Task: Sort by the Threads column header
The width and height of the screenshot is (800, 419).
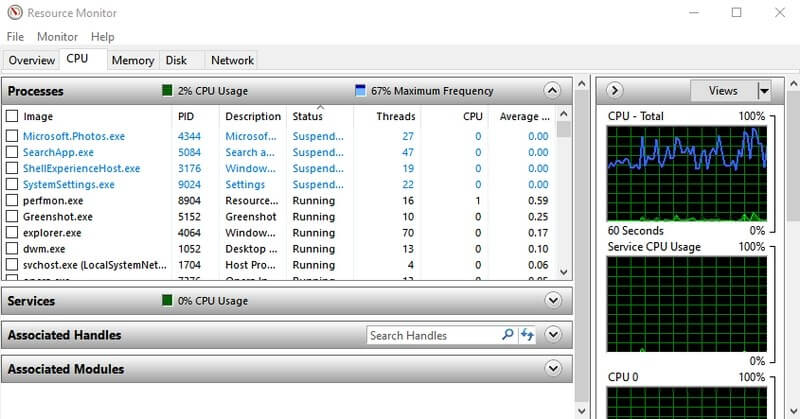Action: 395,116
